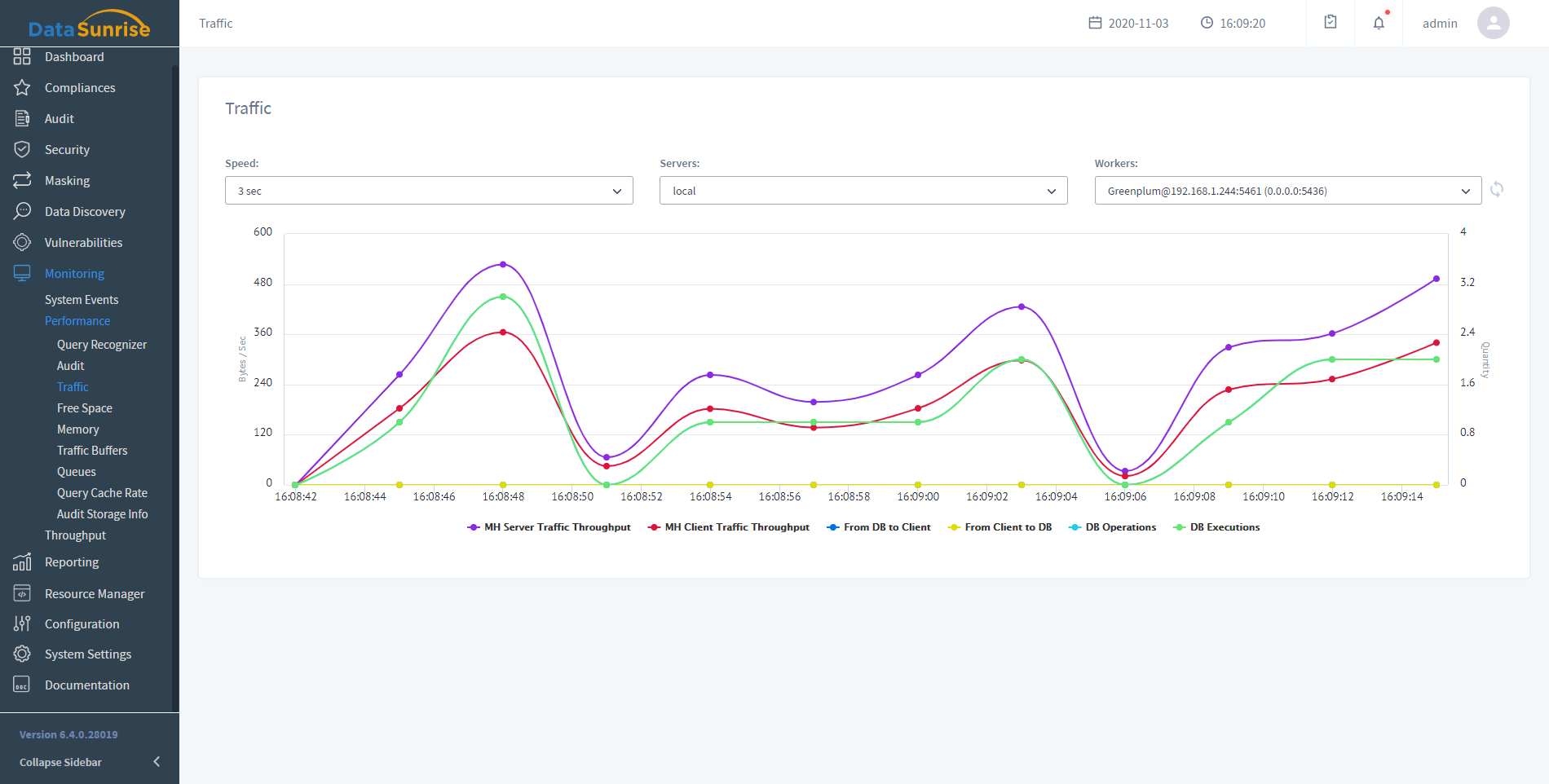
Task: Open the Documentation link in sidebar
Action: coord(86,685)
